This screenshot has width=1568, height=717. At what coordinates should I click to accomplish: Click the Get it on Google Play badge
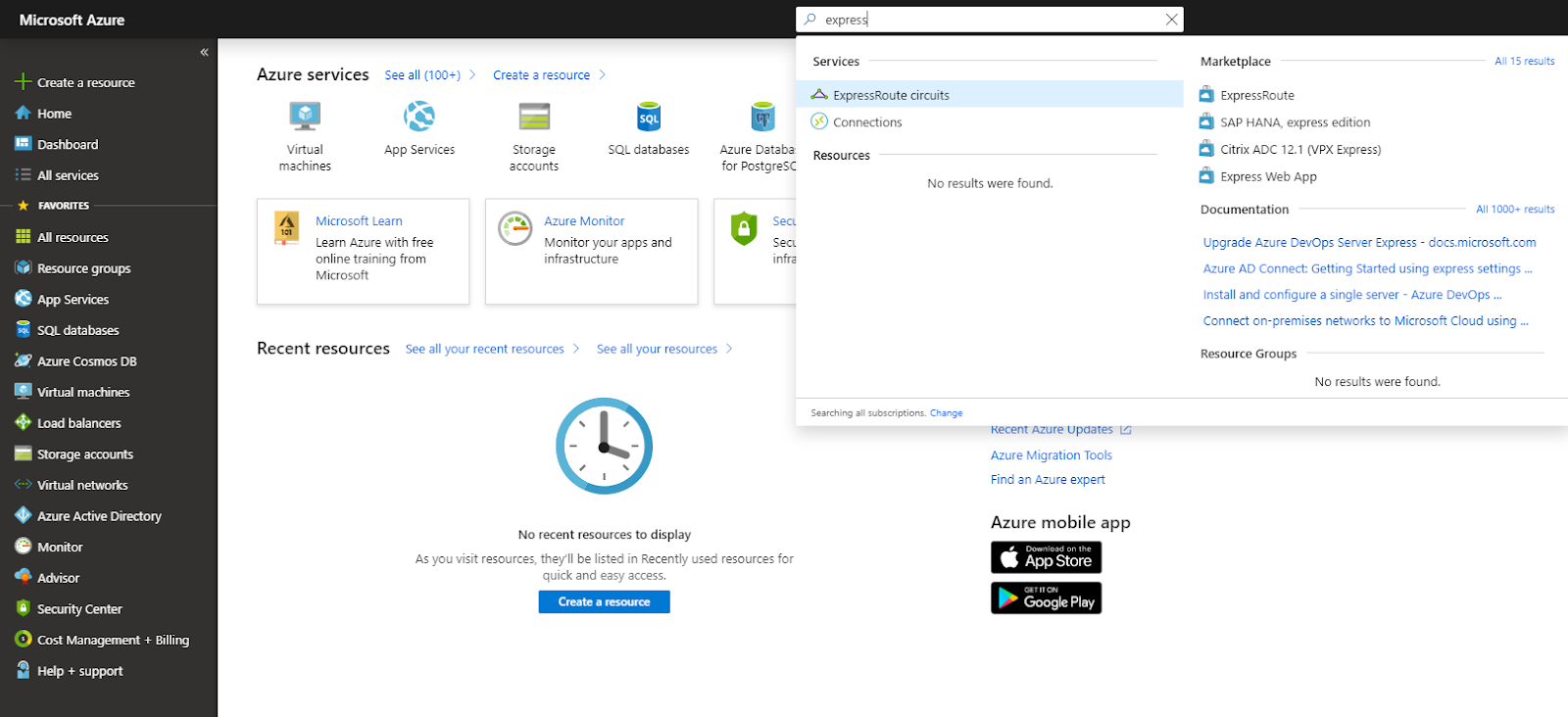[1046, 598]
